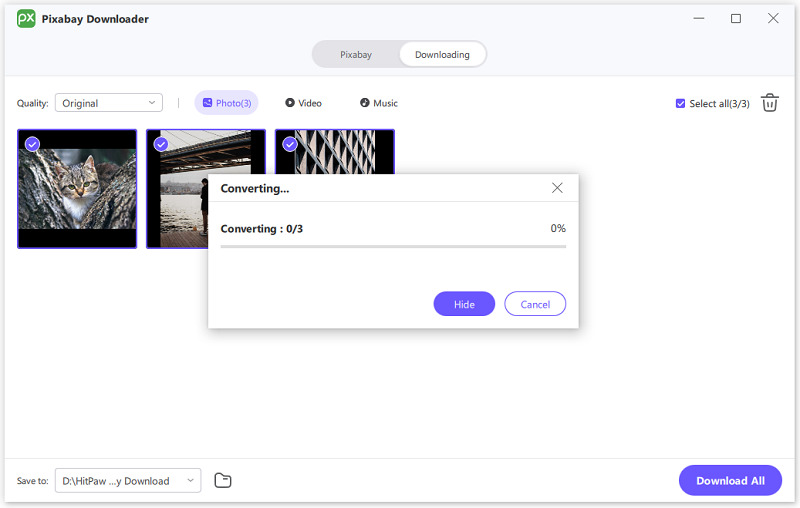Viewport: 800px width, 508px height.
Task: Maximize the Pixabay Downloader window
Action: coord(736,18)
